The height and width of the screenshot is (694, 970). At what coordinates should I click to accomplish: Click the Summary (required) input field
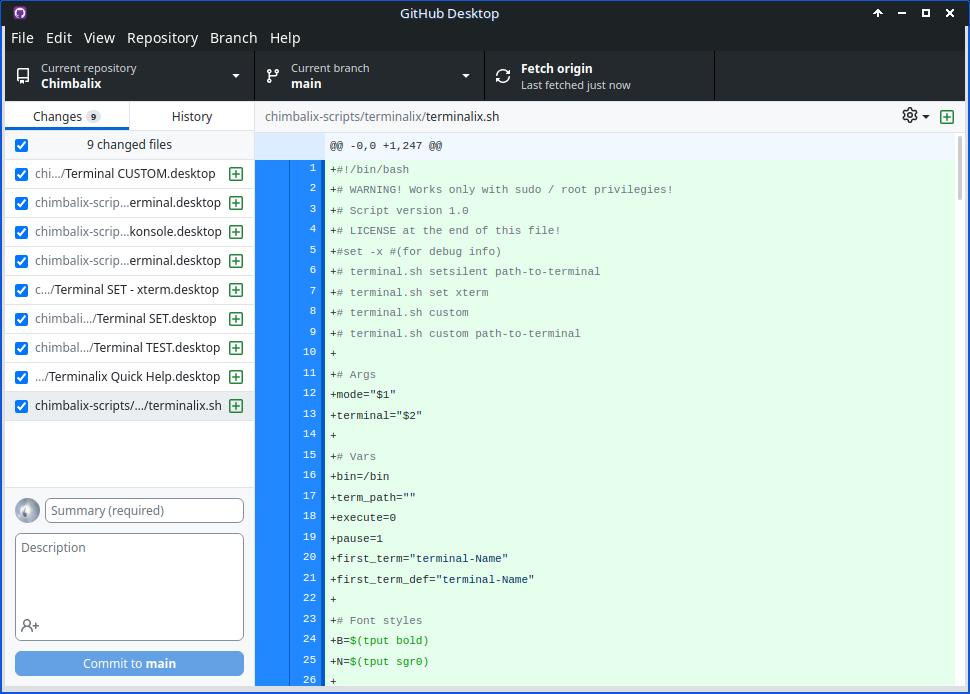click(144, 510)
